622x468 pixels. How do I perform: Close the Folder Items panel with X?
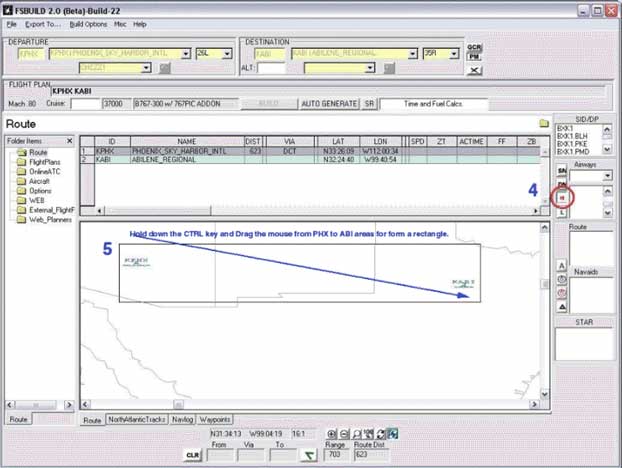(69, 141)
